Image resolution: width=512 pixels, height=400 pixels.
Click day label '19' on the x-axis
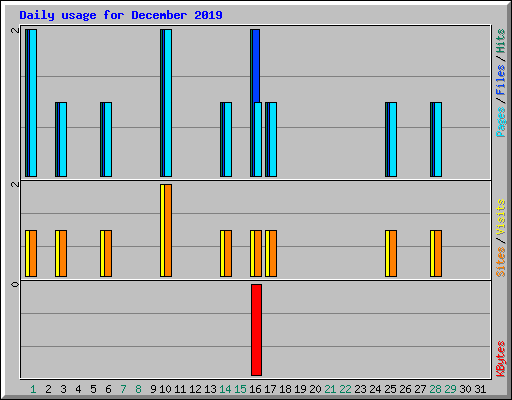(300, 389)
